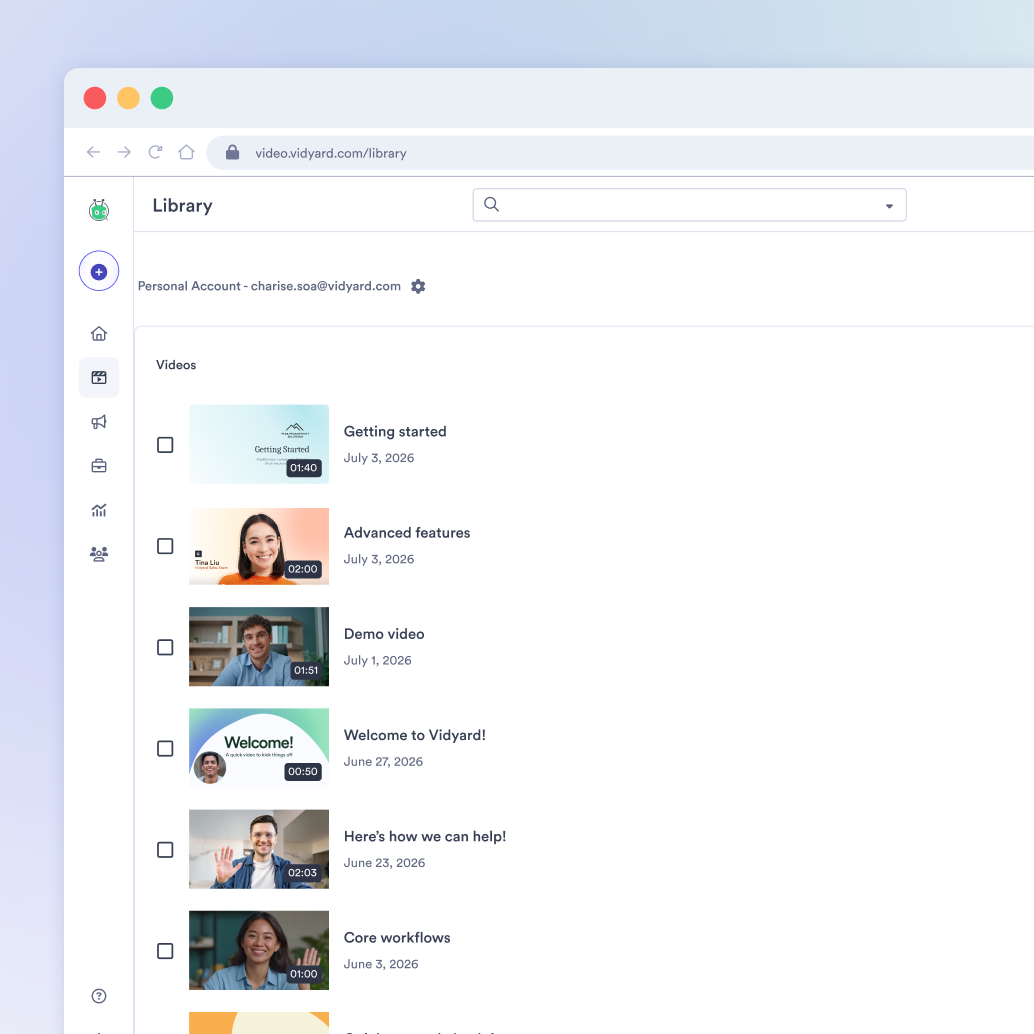Click the search magnifier icon
This screenshot has height=1034, width=1034.
click(x=491, y=204)
